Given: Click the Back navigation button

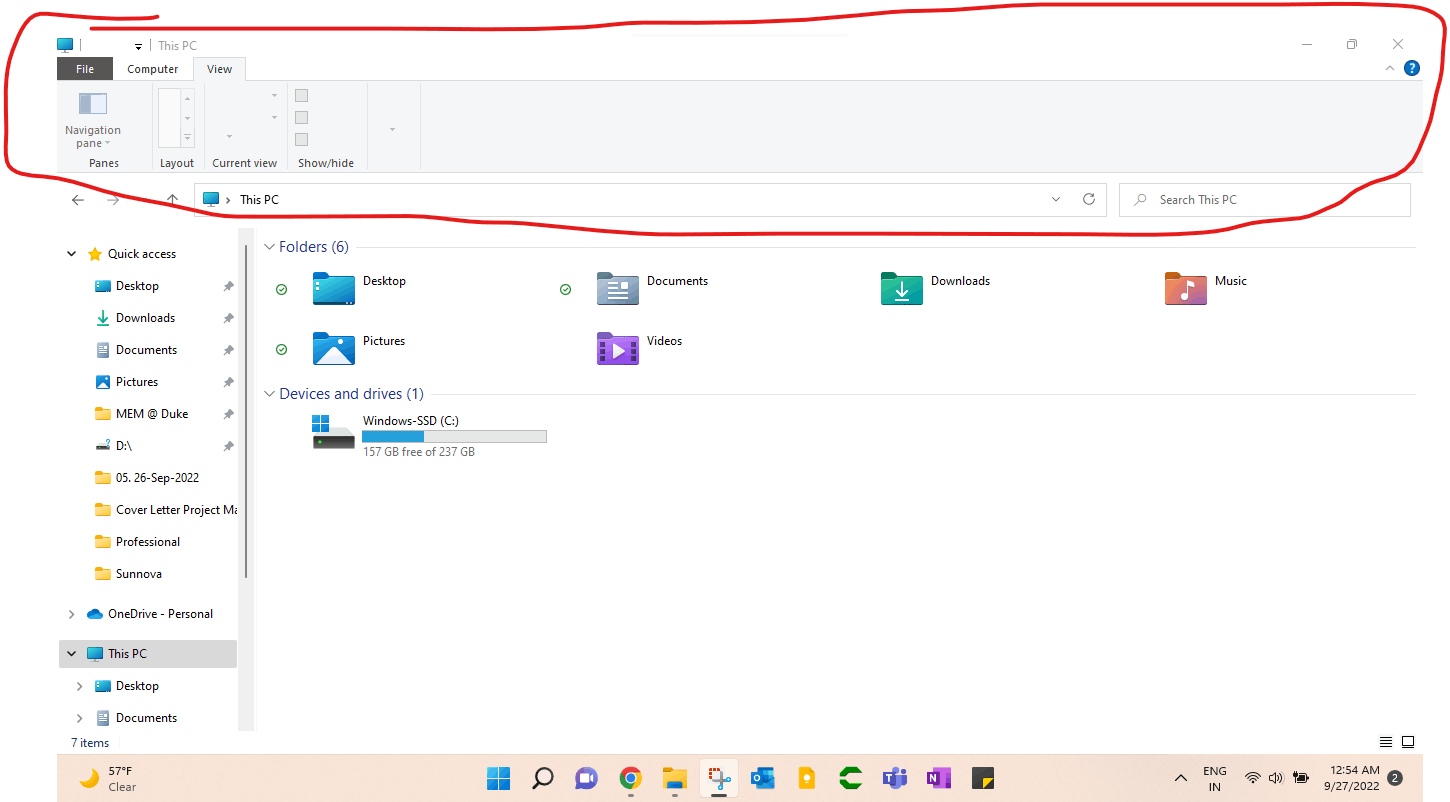Looking at the screenshot, I should pos(78,199).
